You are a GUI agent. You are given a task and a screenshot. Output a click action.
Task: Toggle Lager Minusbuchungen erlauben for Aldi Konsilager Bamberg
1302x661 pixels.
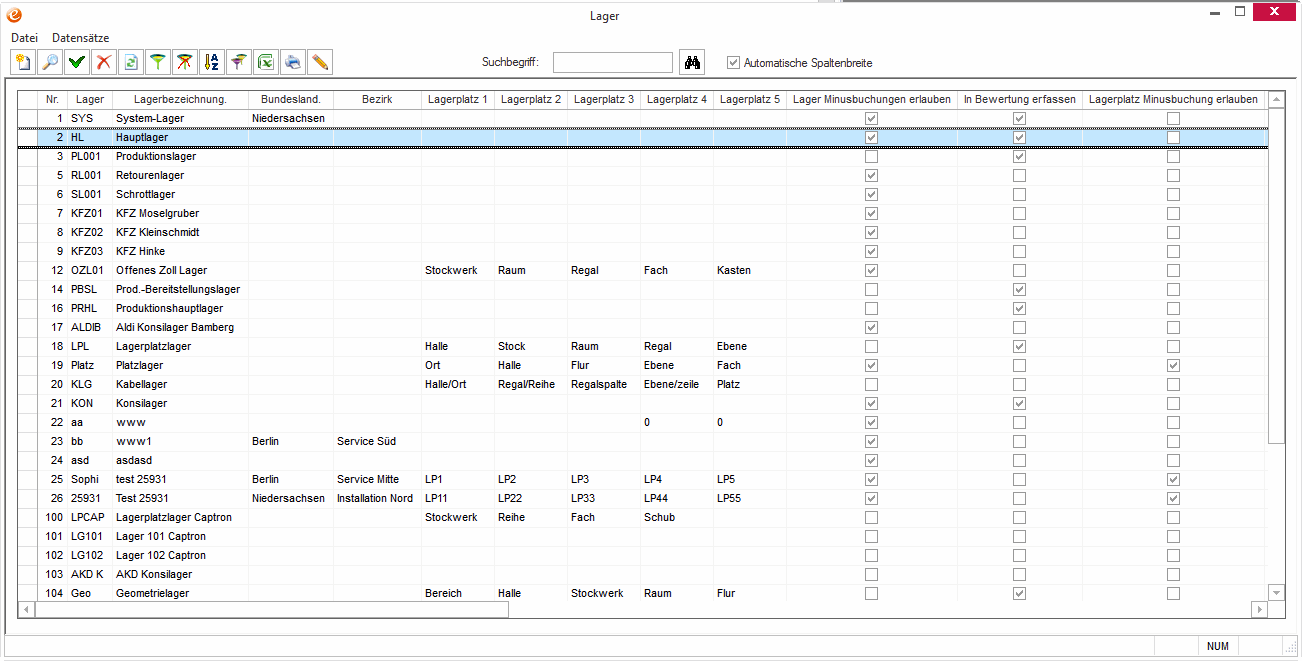tap(872, 327)
